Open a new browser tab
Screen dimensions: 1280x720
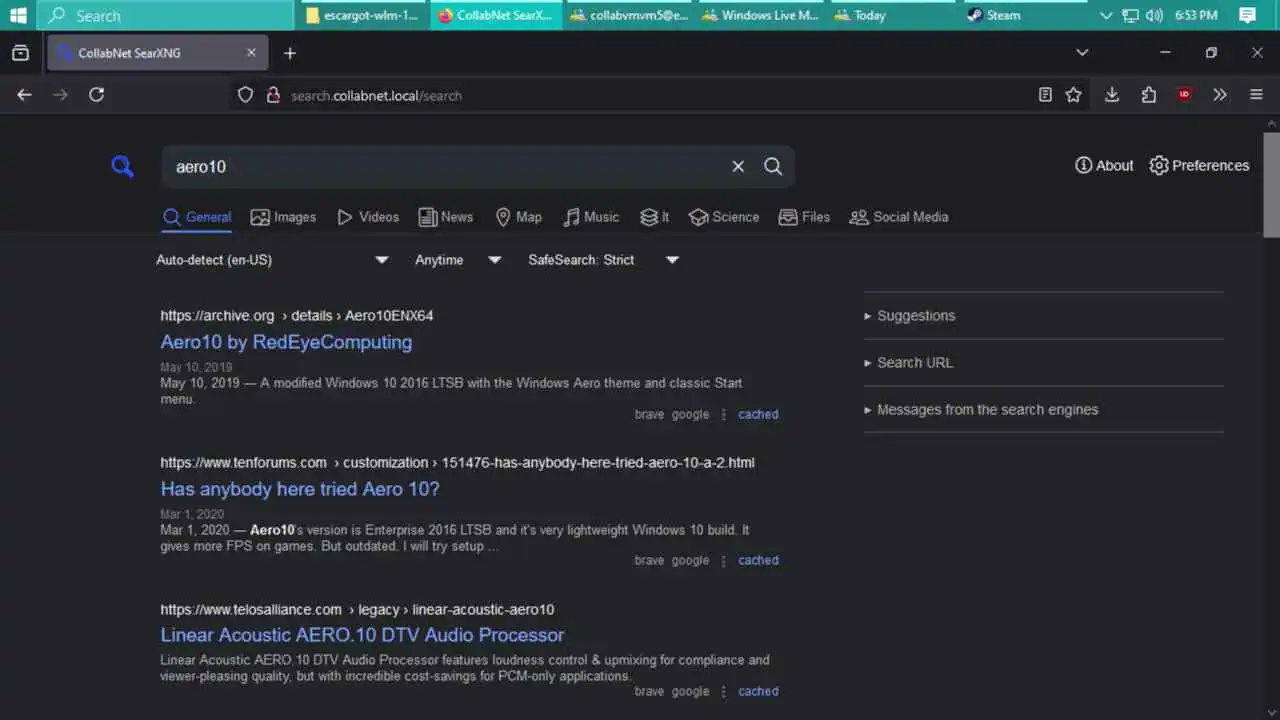pos(290,53)
